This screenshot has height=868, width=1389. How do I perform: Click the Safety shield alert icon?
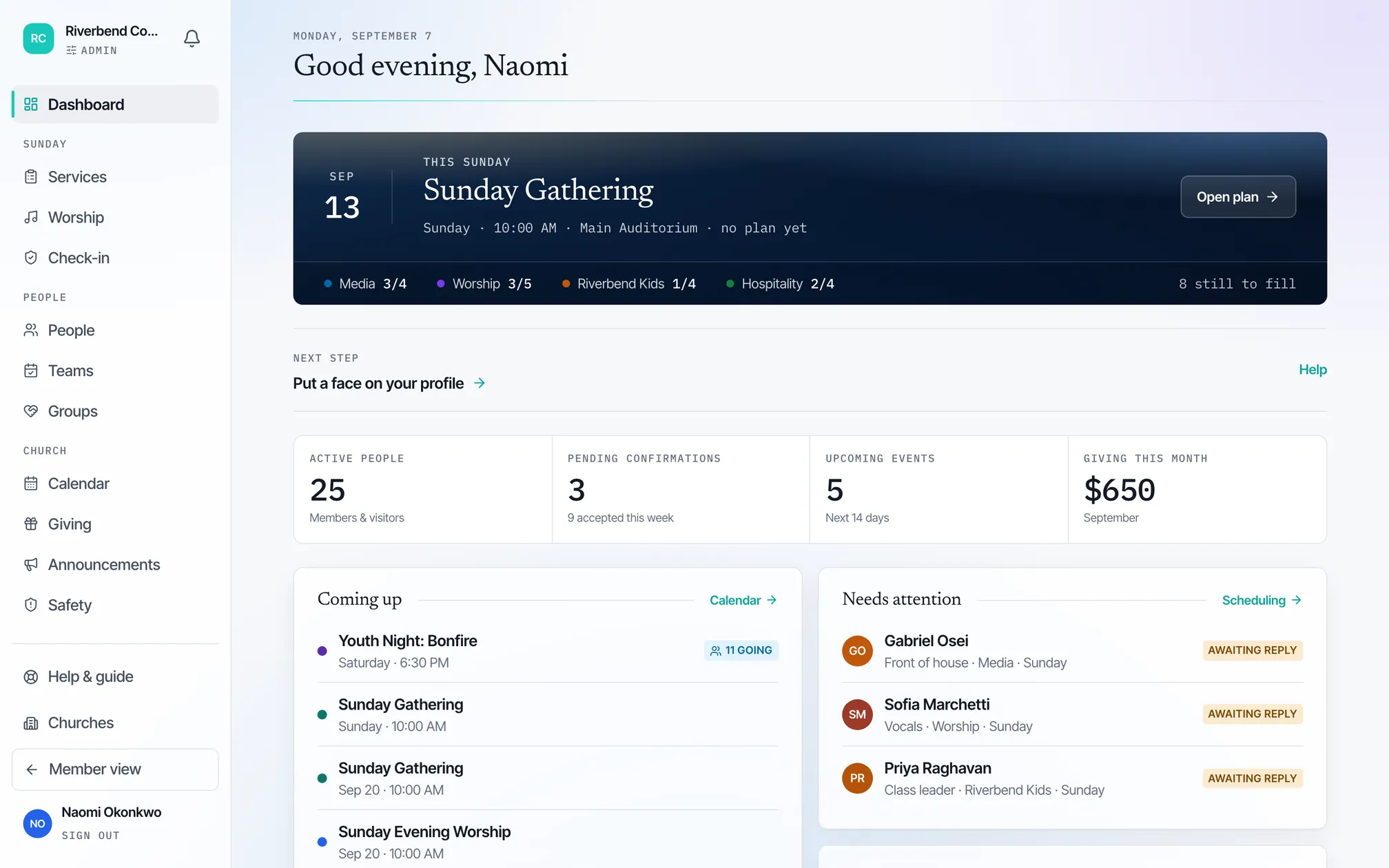click(x=31, y=605)
